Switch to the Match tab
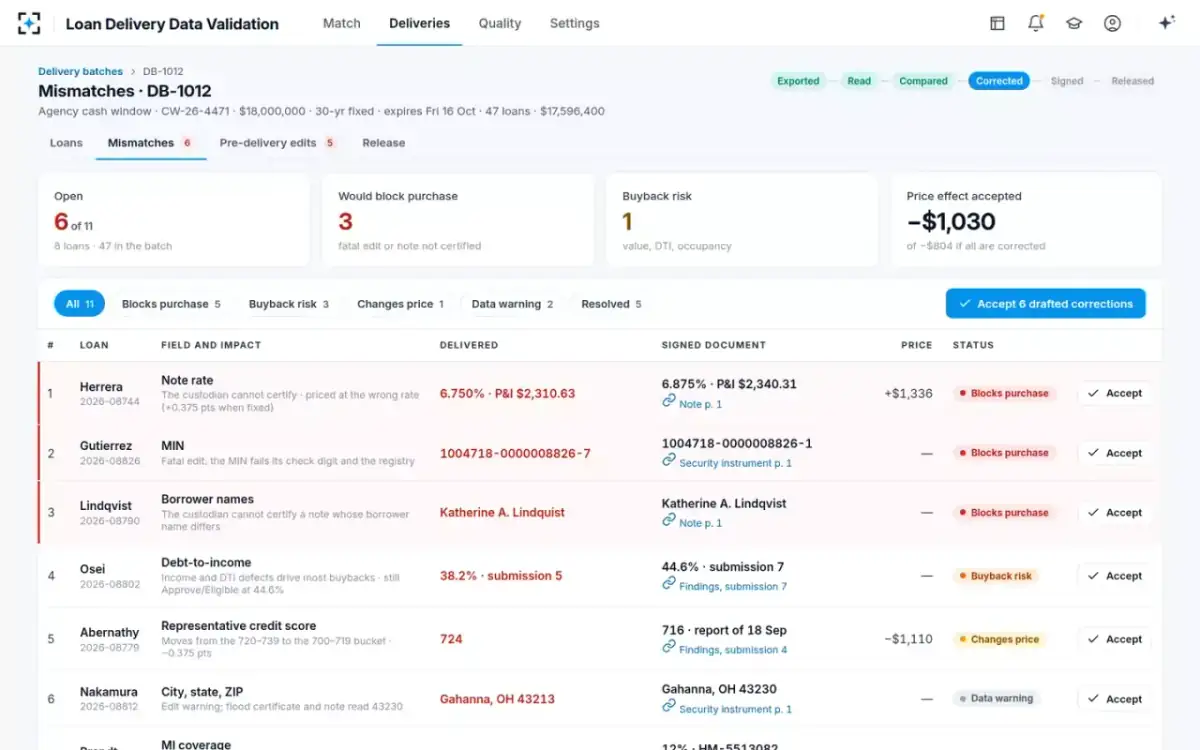1200x750 pixels. point(341,23)
